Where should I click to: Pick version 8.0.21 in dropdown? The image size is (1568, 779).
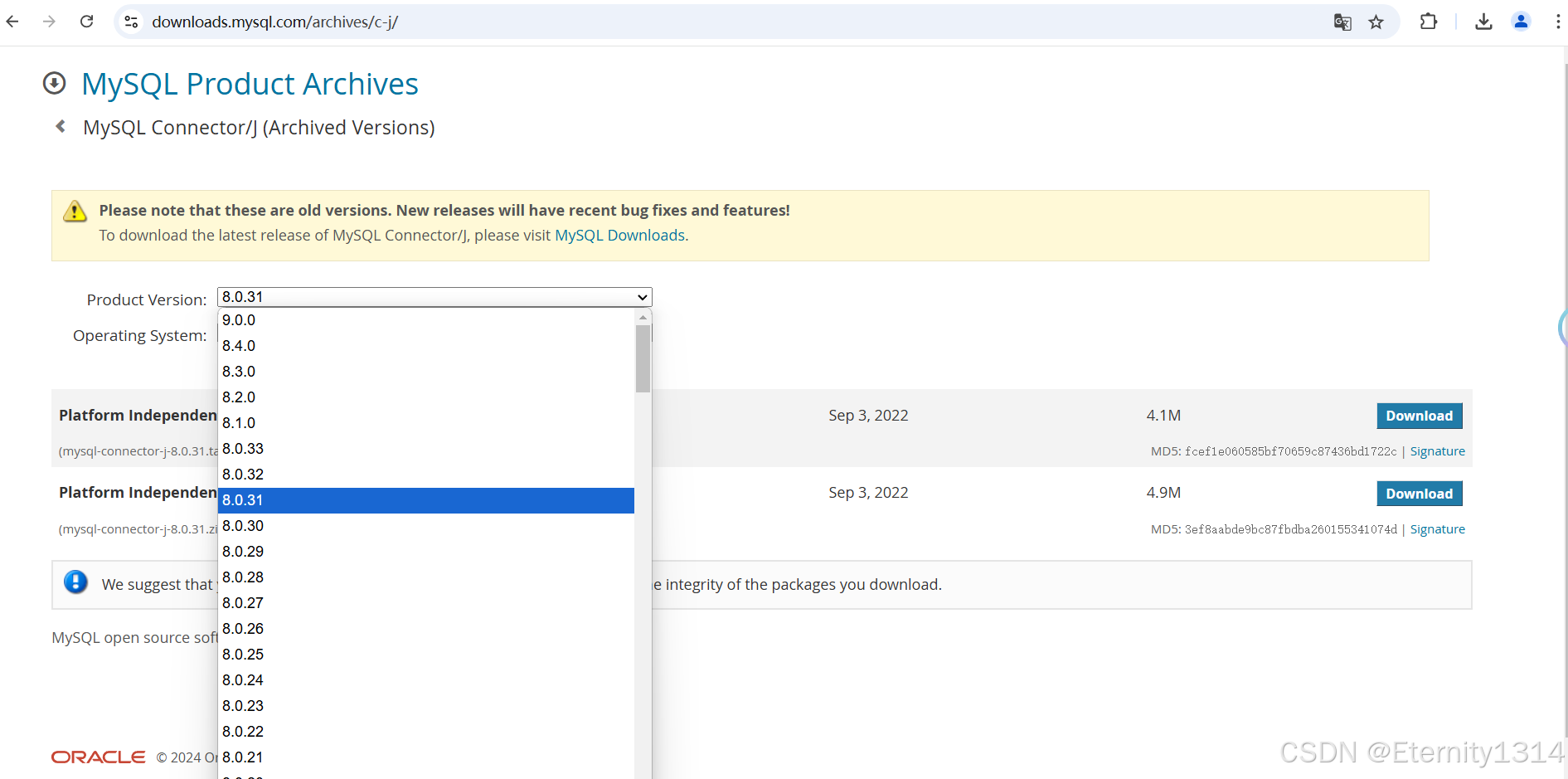[426, 757]
